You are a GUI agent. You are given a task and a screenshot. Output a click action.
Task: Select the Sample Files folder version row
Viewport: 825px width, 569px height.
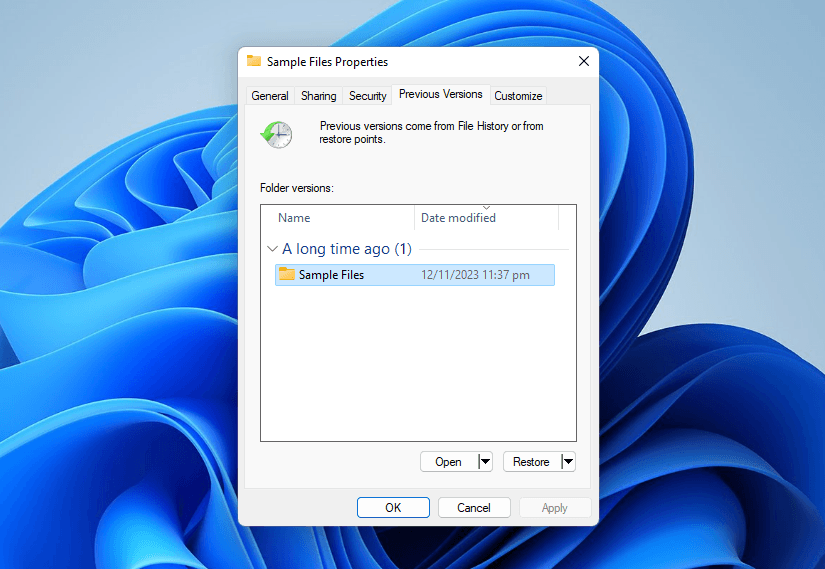pyautogui.click(x=415, y=275)
